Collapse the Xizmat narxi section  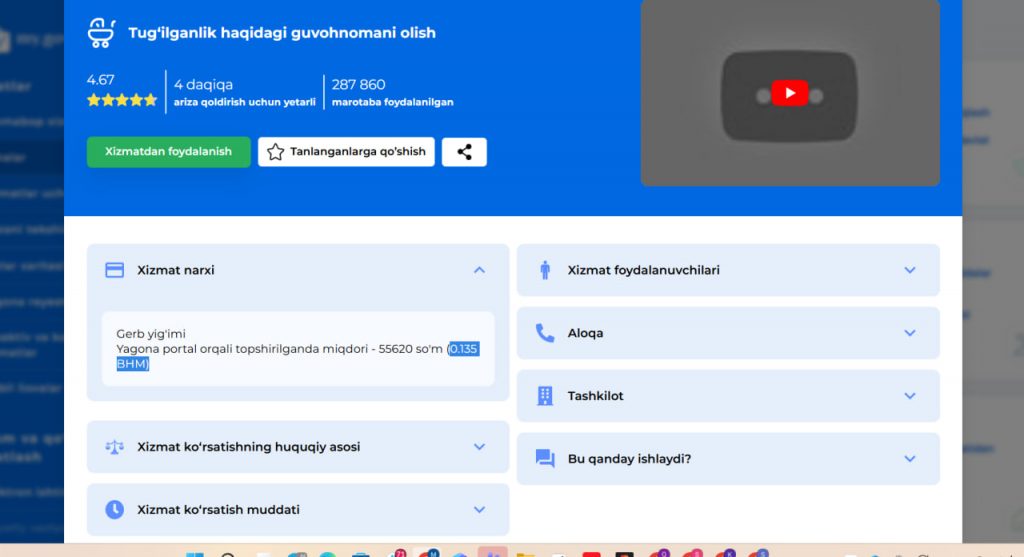pos(479,270)
